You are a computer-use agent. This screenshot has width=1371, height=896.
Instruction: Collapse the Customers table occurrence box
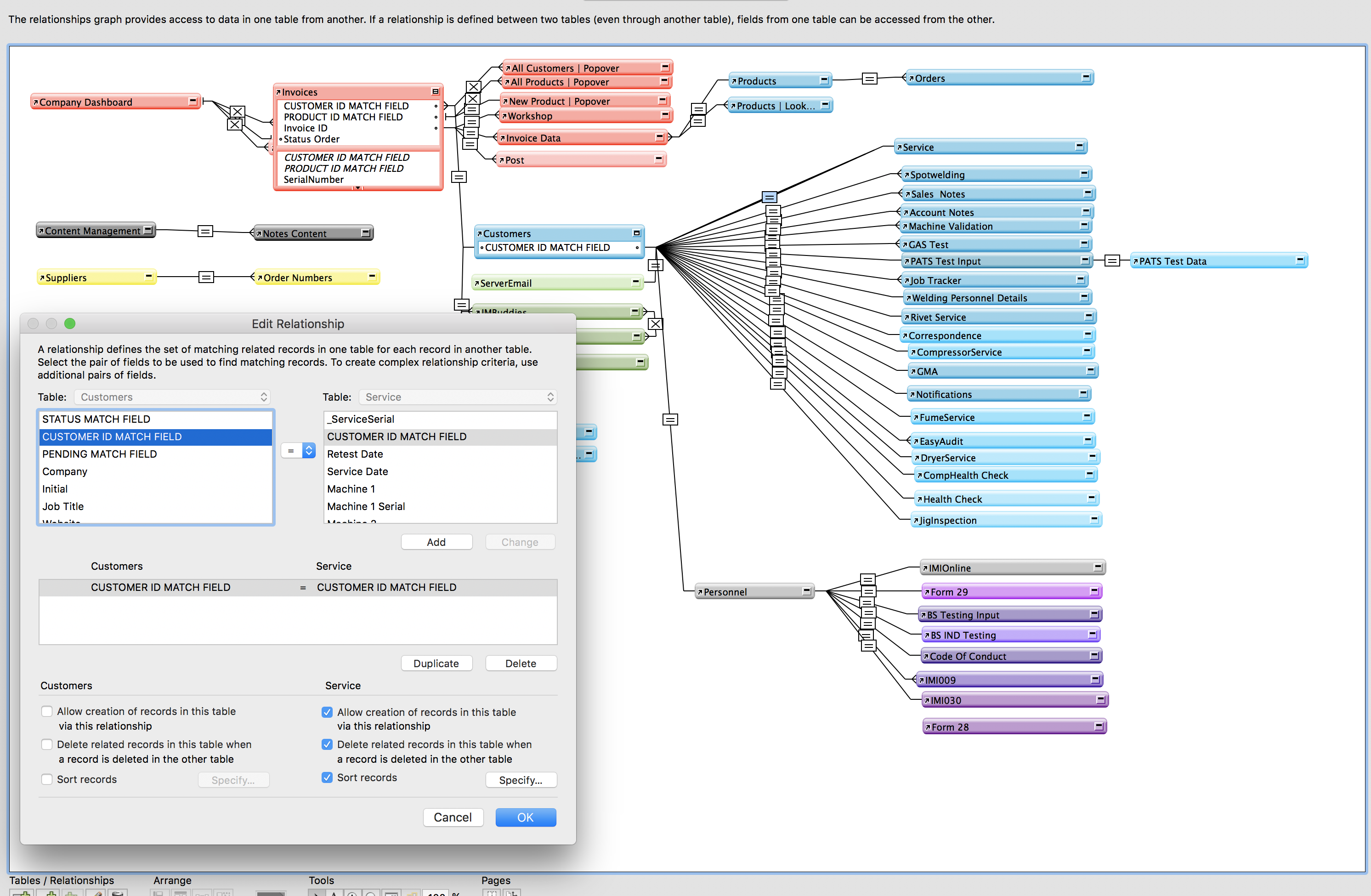[x=636, y=233]
